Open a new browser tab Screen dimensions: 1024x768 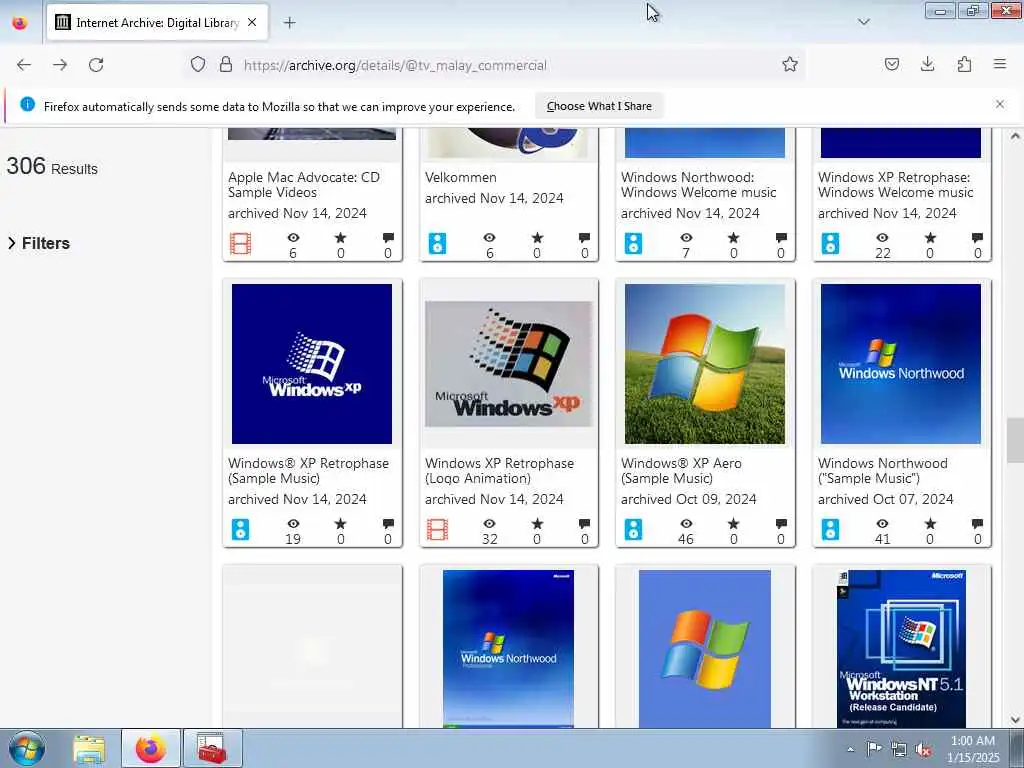pos(289,23)
